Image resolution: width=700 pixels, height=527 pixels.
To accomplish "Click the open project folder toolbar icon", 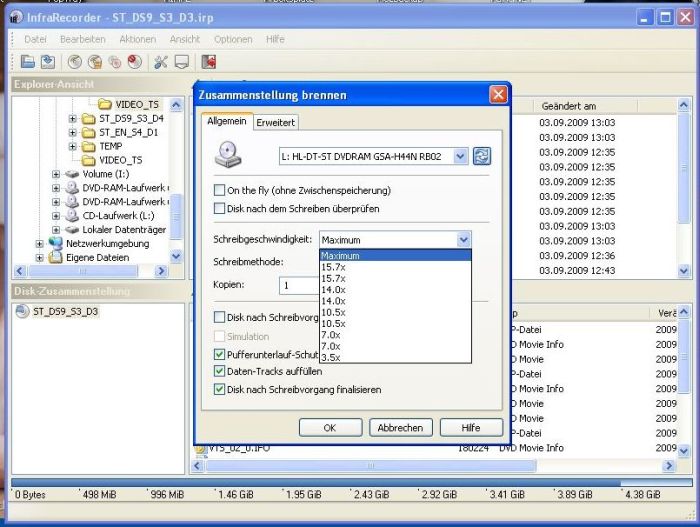I will click(28, 62).
